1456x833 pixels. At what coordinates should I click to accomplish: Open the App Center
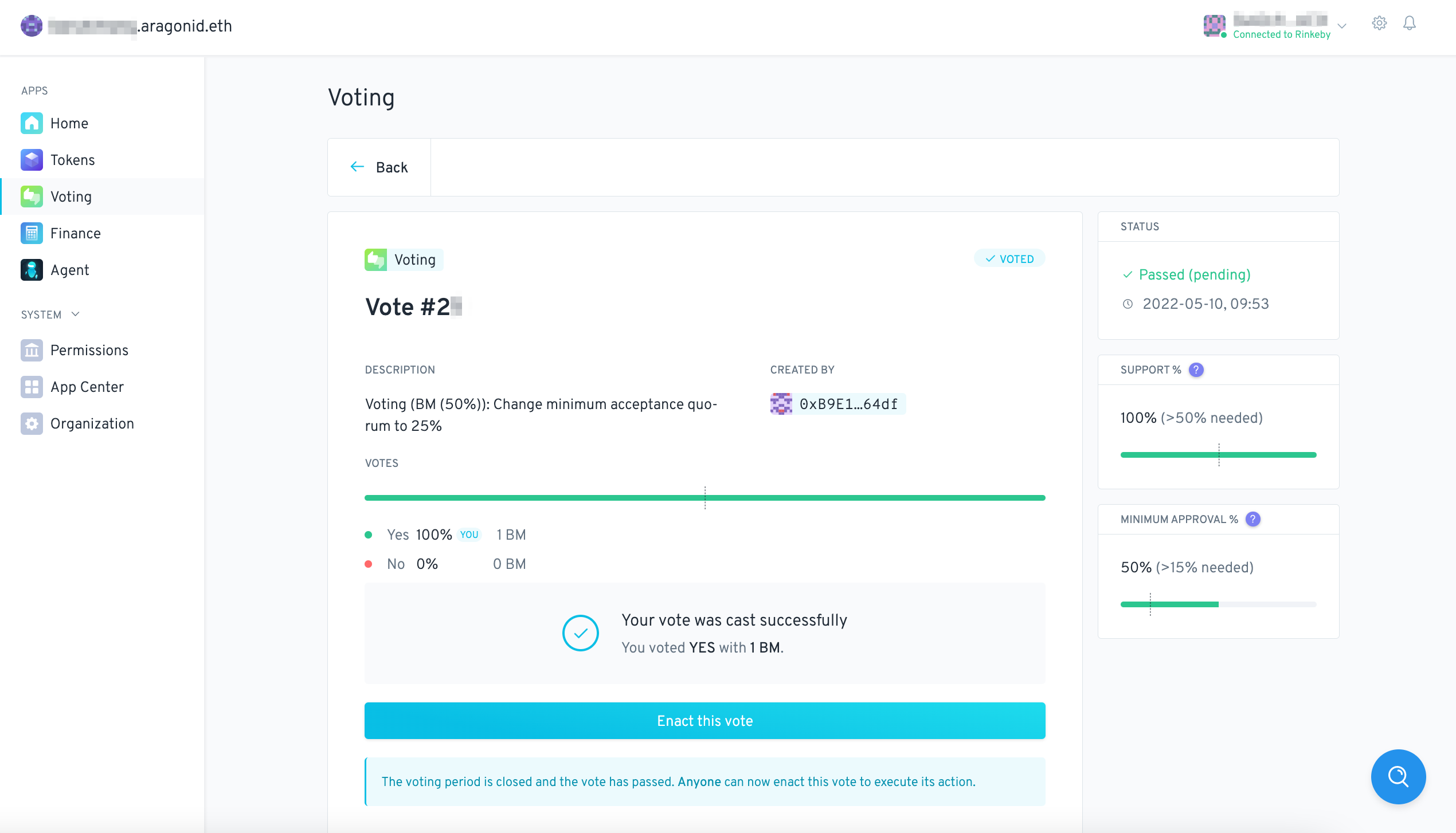coord(87,387)
